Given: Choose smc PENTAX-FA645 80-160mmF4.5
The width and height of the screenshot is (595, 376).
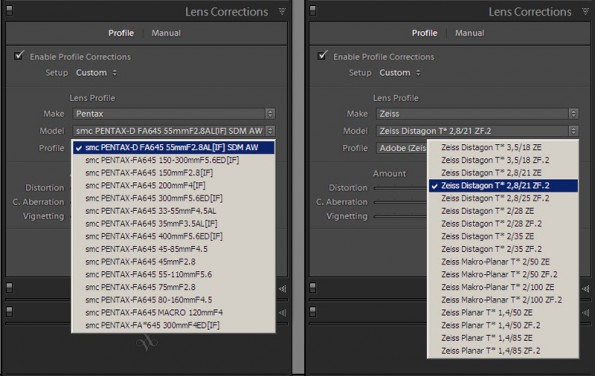Looking at the screenshot, I should pos(173,300).
